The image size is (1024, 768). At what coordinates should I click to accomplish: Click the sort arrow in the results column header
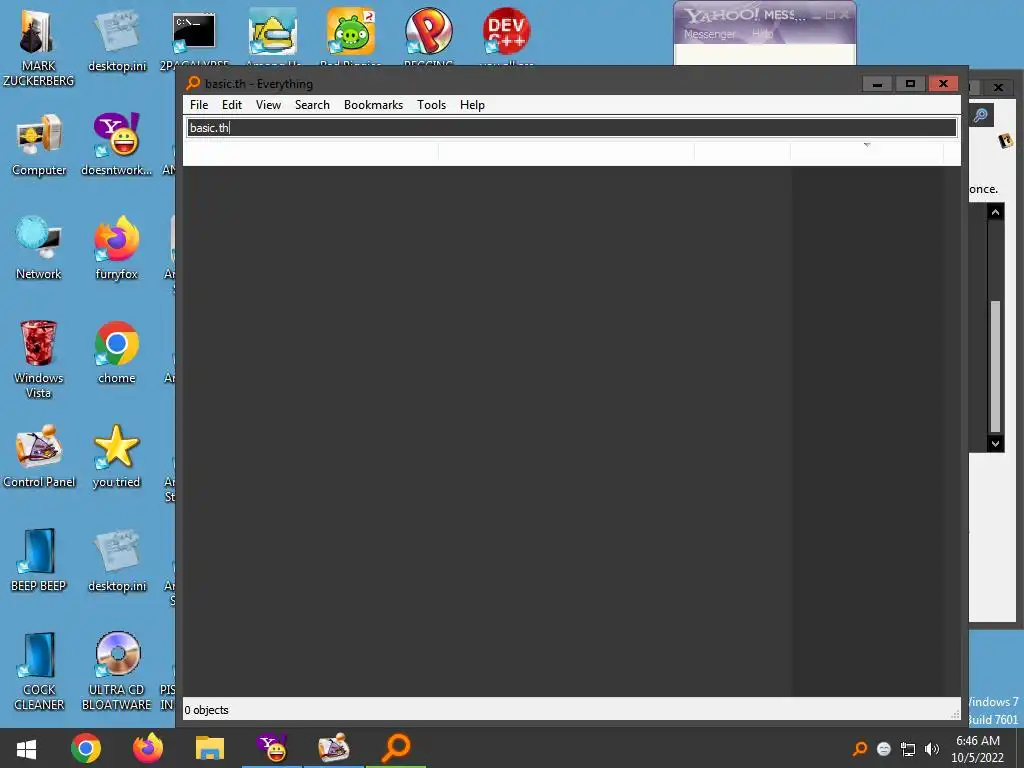point(867,145)
